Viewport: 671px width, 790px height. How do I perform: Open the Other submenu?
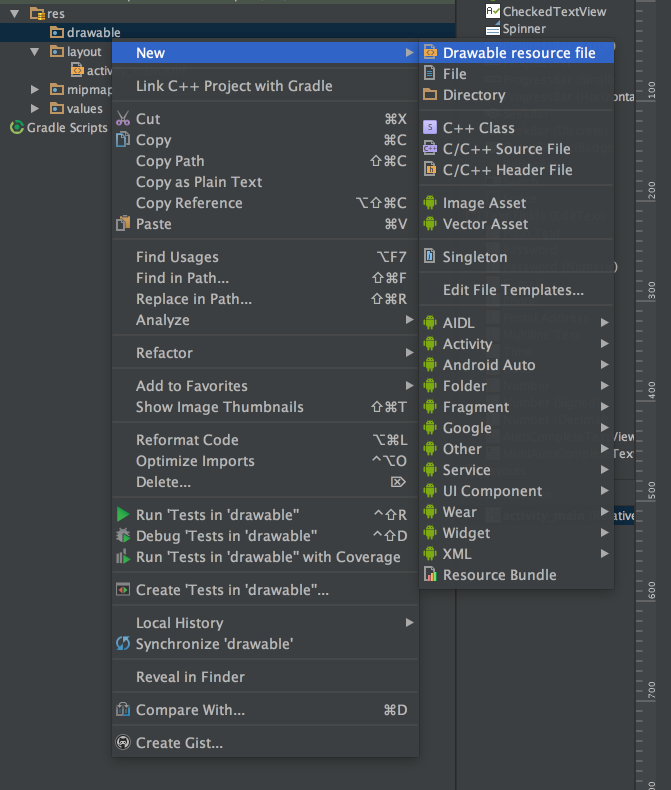516,449
